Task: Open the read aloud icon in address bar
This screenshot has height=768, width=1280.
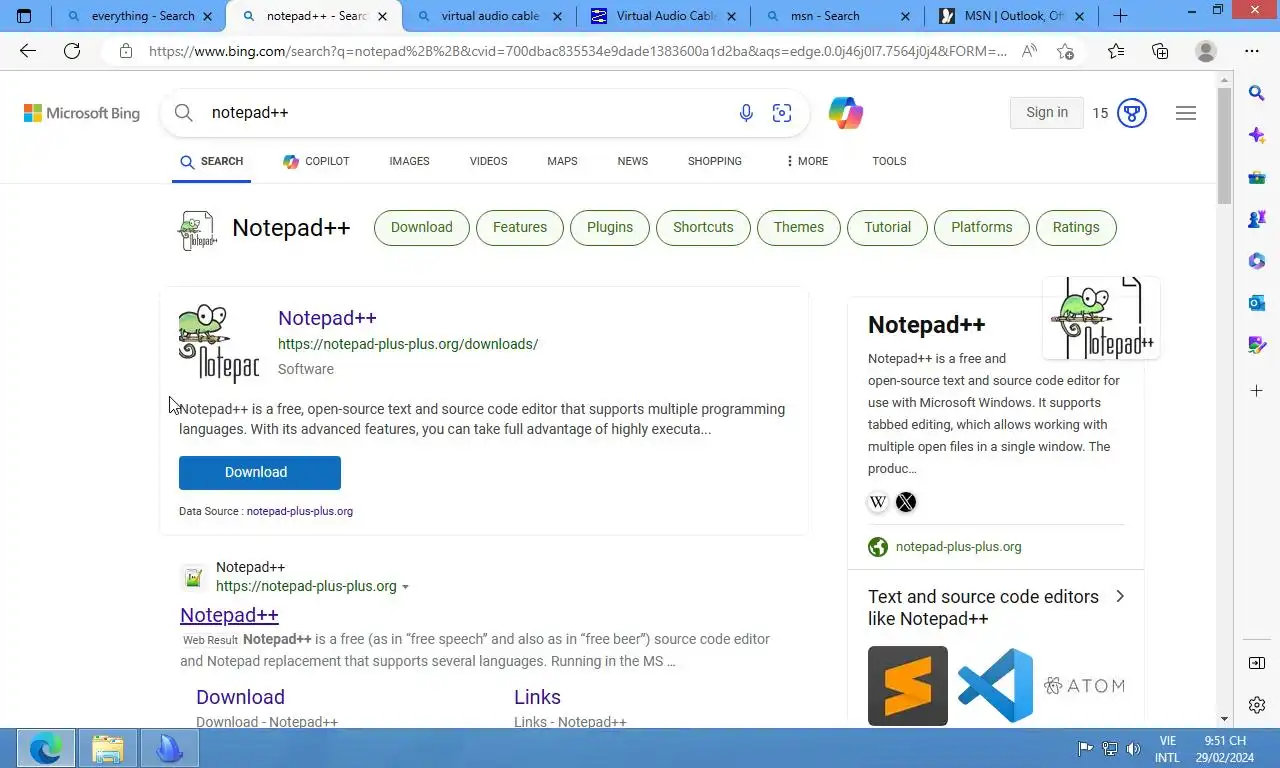Action: click(x=1029, y=51)
